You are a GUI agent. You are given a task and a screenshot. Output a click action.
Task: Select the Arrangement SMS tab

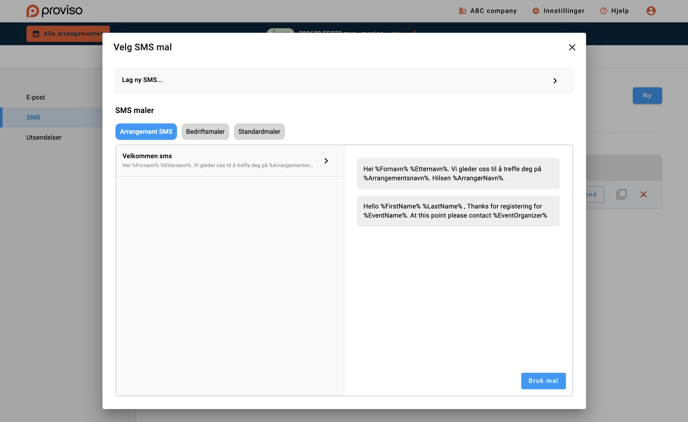146,132
